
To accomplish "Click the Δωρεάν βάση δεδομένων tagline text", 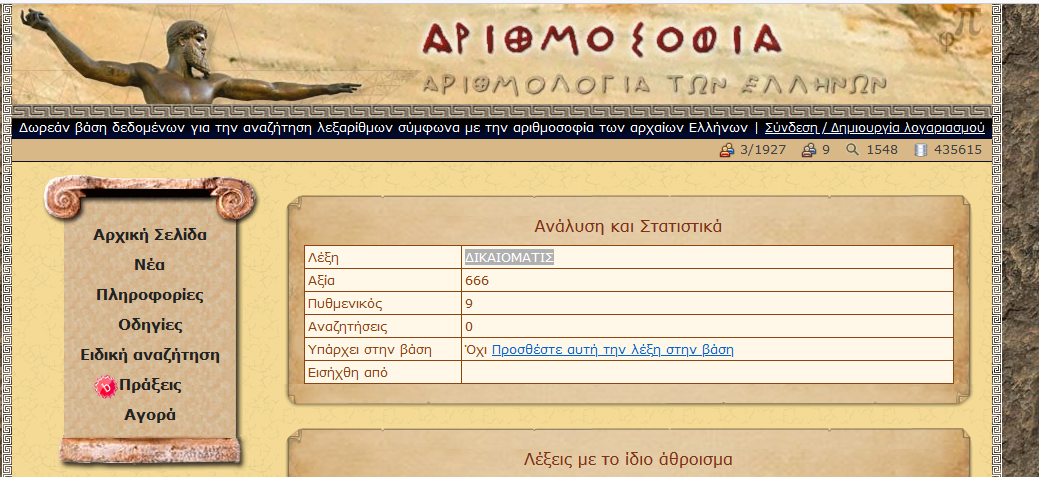I will click(x=384, y=128).
